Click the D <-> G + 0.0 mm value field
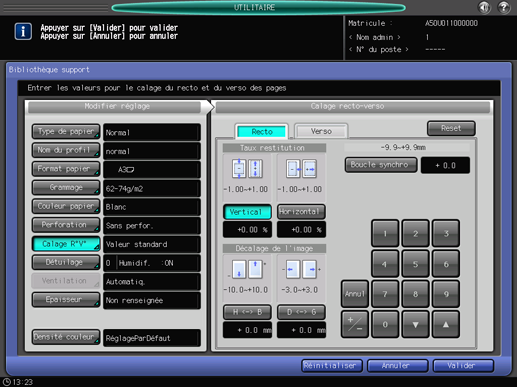Screen dimensions: 517x387 click(301, 330)
